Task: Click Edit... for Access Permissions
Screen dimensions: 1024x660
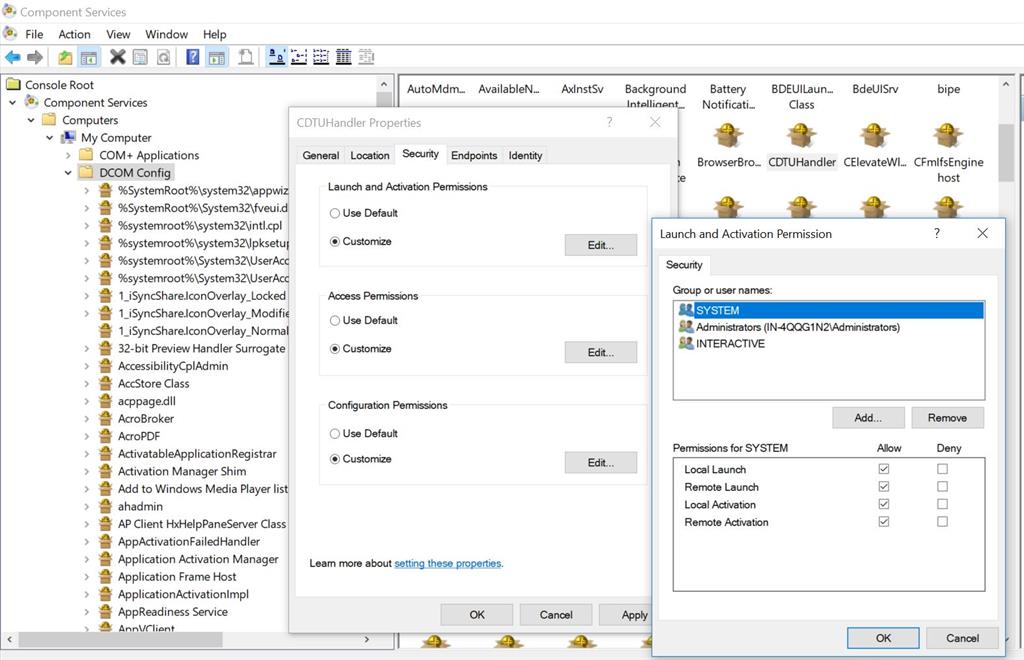Action: [601, 353]
